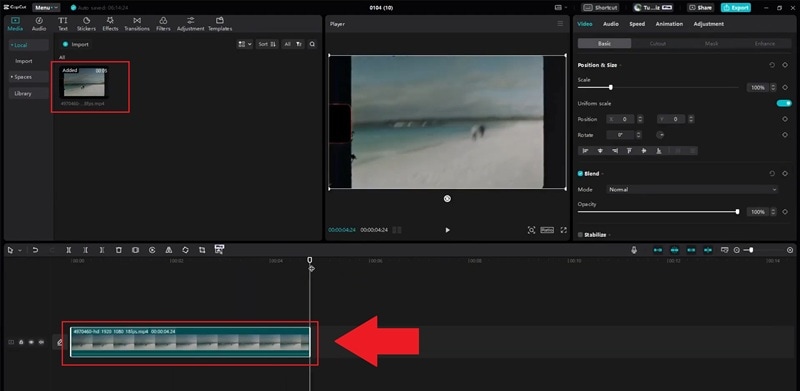The image size is (800, 391).
Task: Enable the Stabilize checkbox
Action: pyautogui.click(x=580, y=235)
